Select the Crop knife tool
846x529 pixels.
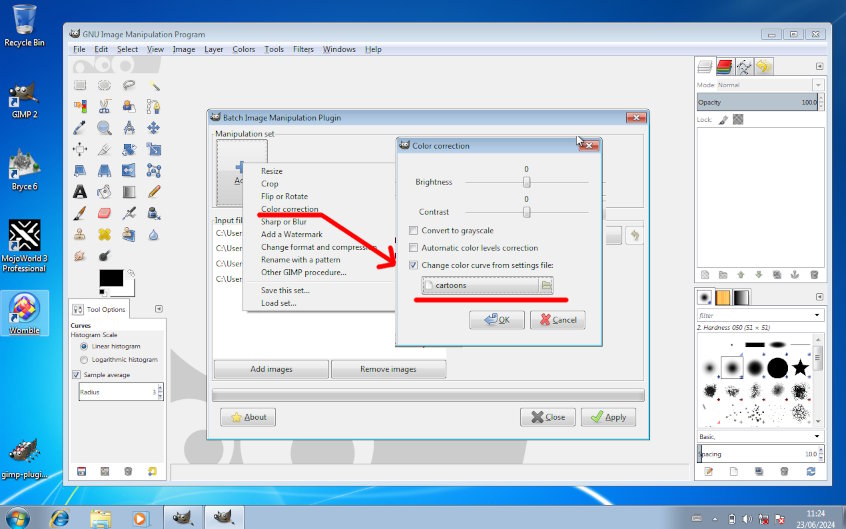point(104,150)
